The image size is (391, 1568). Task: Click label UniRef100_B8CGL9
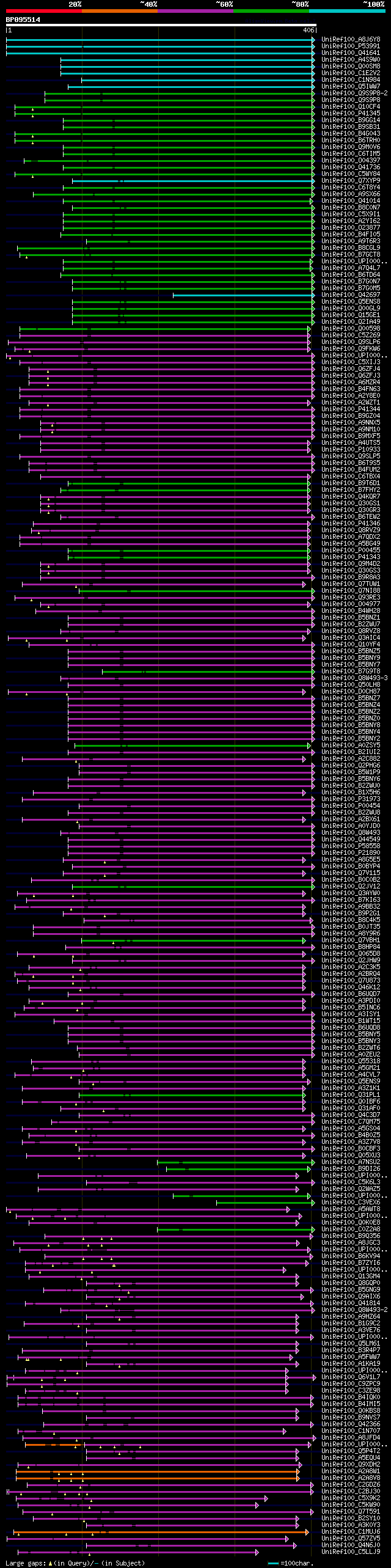(351, 248)
